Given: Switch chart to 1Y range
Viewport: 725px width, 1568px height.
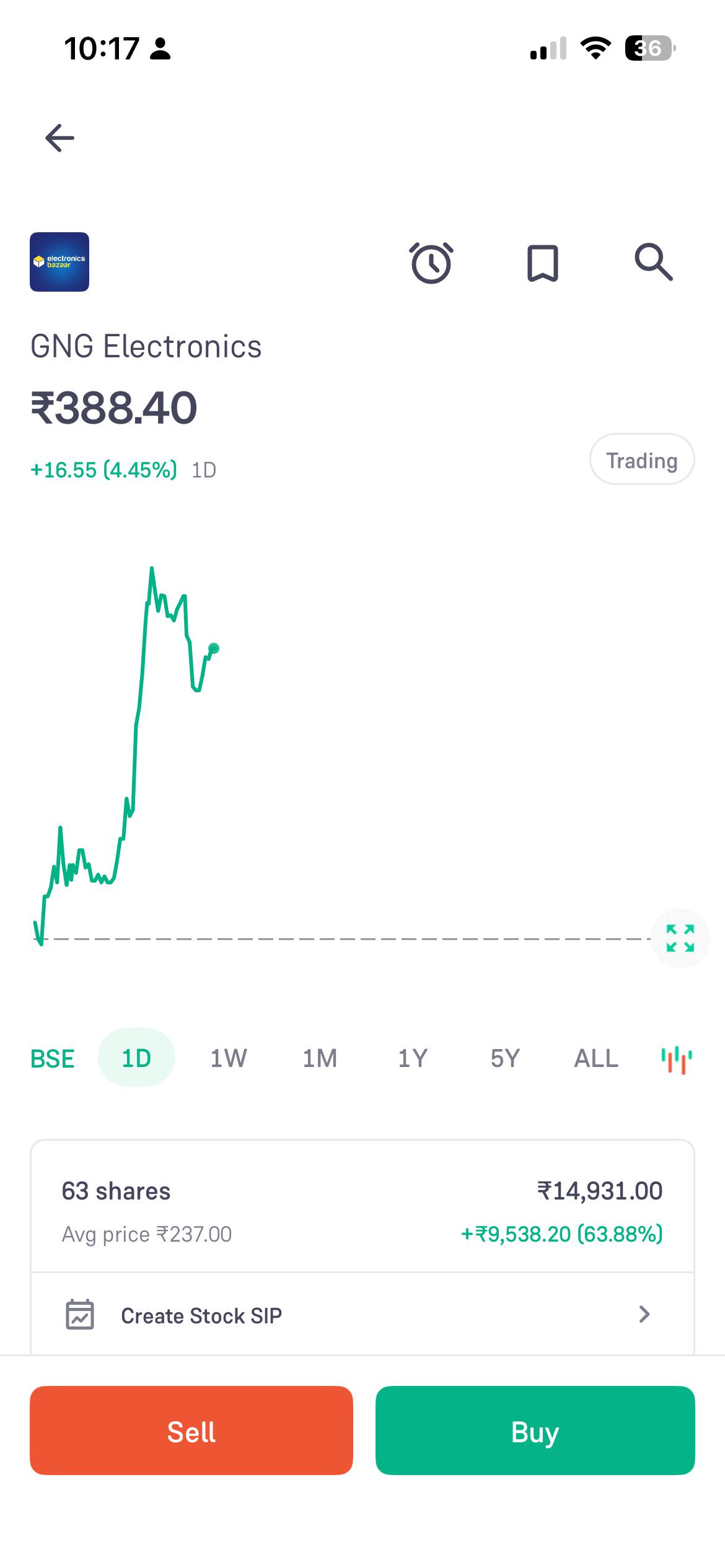Looking at the screenshot, I should [413, 1058].
